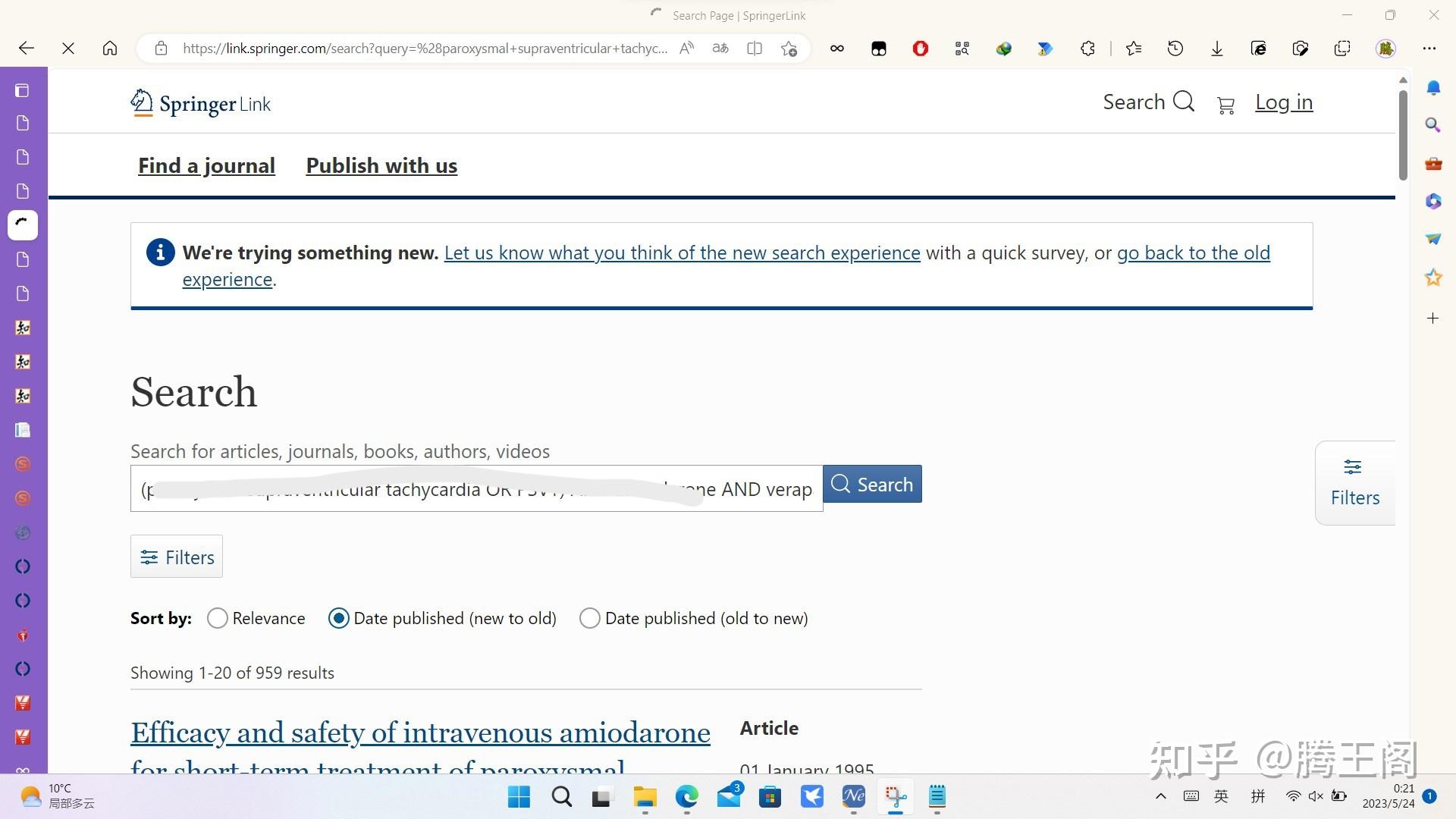Open the sidebar notifications bell
The width and height of the screenshot is (1456, 819).
[x=1433, y=88]
